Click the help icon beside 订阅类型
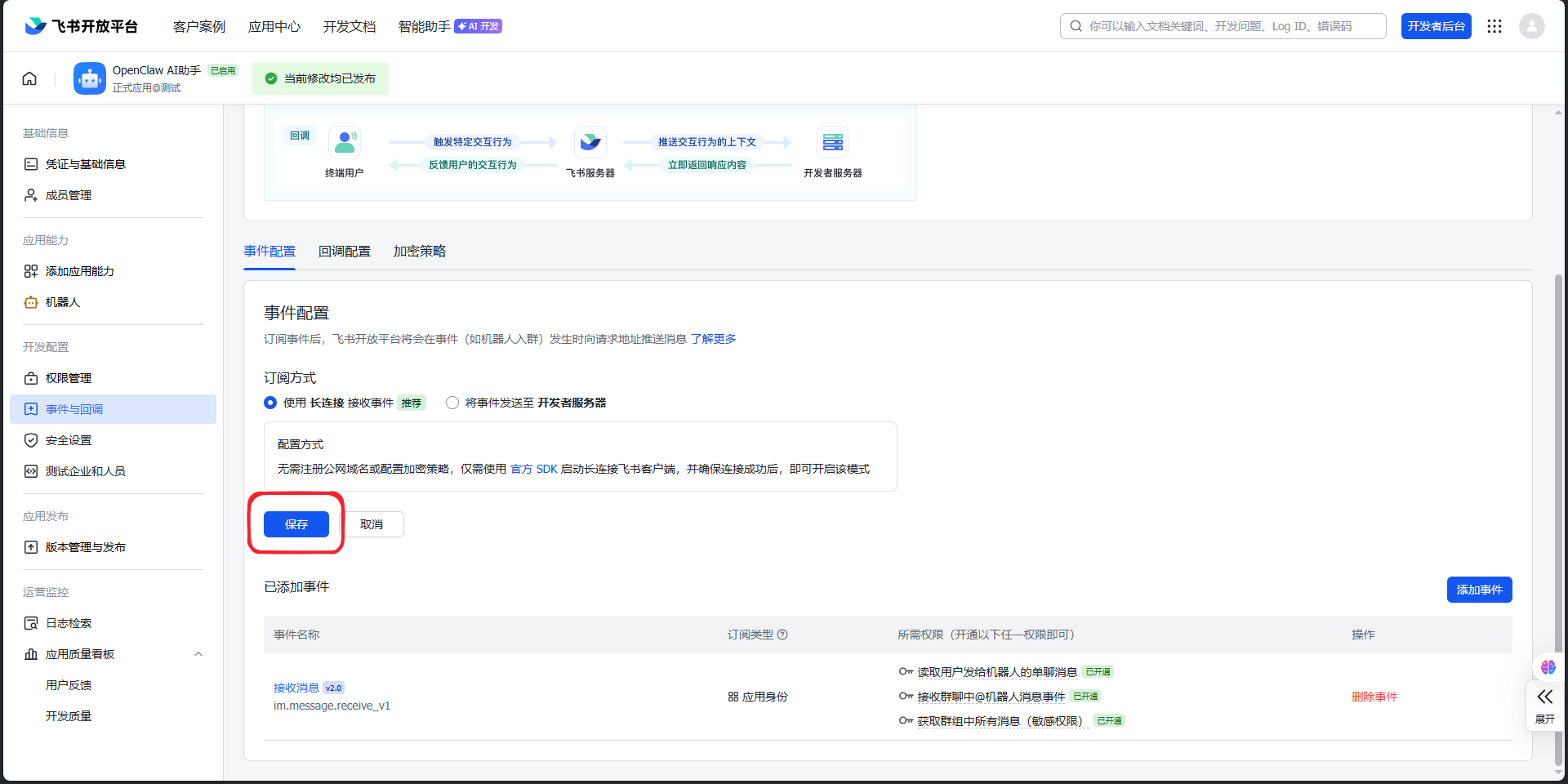Viewport: 1568px width, 784px height. point(782,635)
